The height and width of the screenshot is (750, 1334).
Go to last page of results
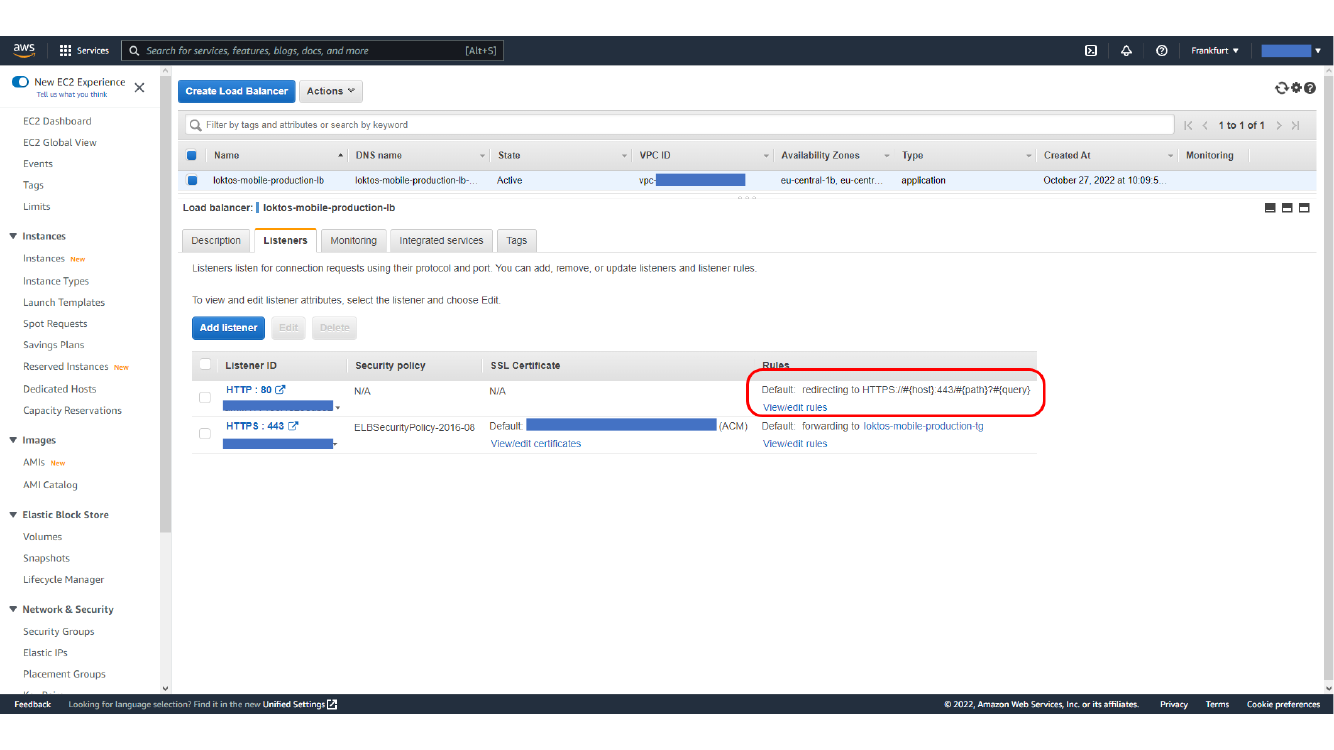click(x=1295, y=126)
